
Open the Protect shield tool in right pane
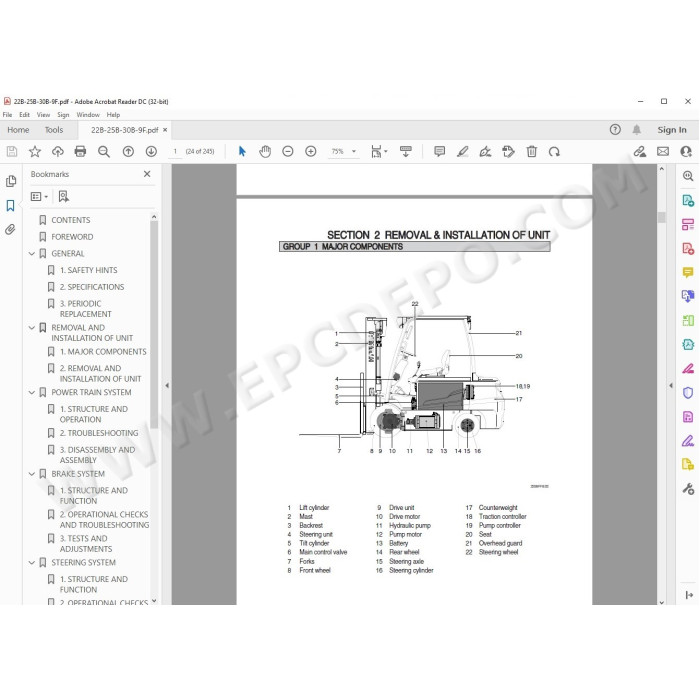tap(688, 393)
